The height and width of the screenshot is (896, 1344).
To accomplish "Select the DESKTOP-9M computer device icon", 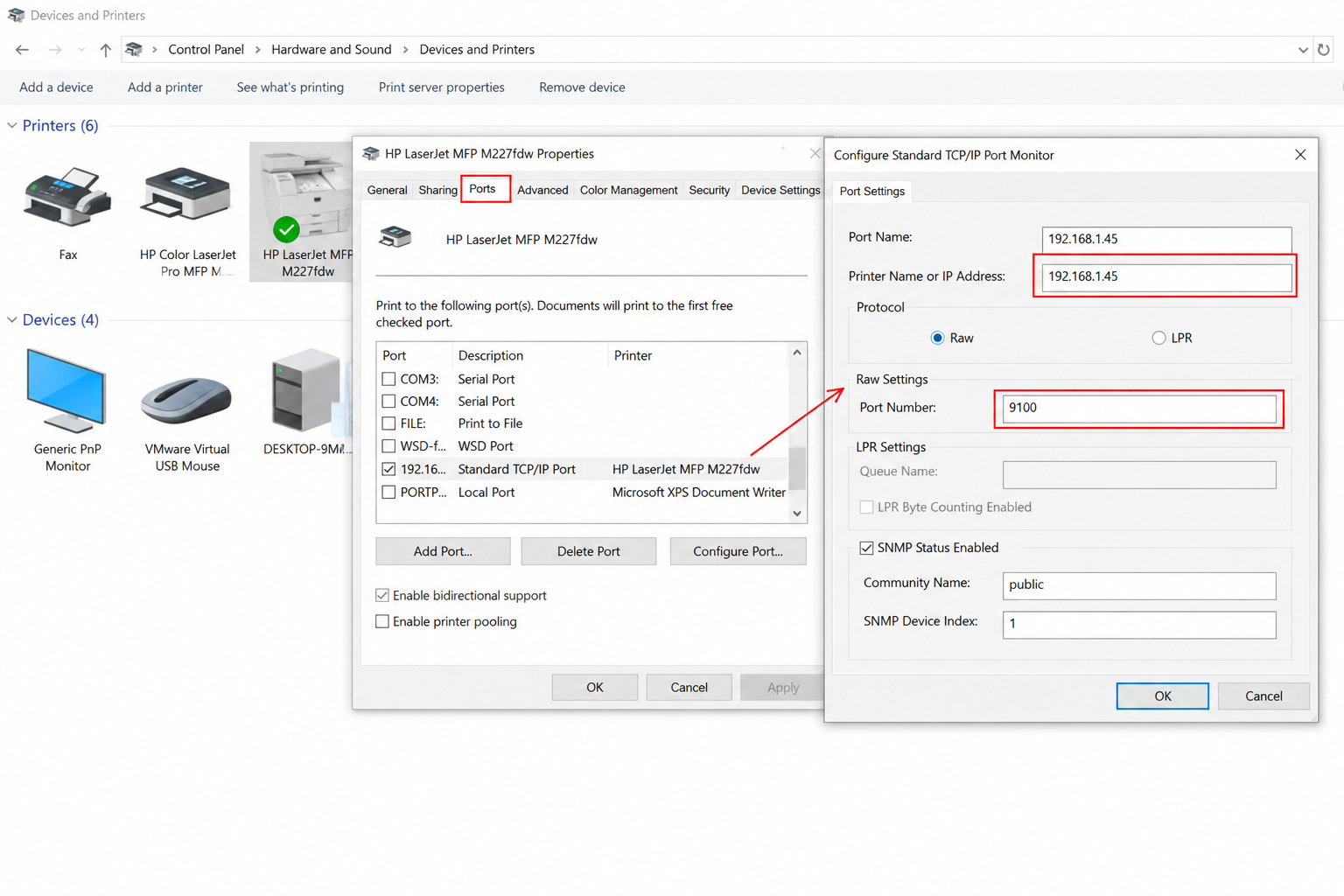I will point(305,390).
